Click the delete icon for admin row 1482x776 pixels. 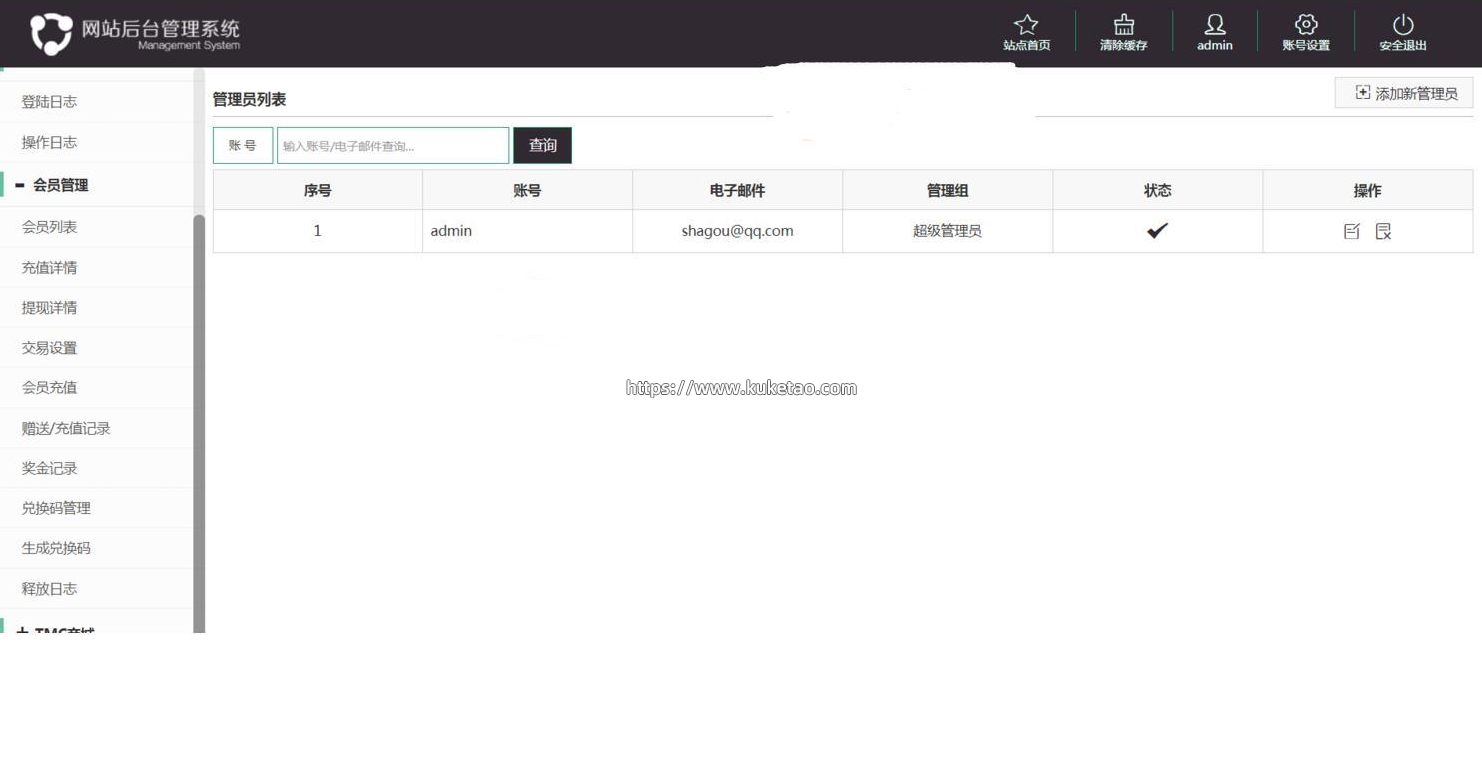[x=1383, y=231]
